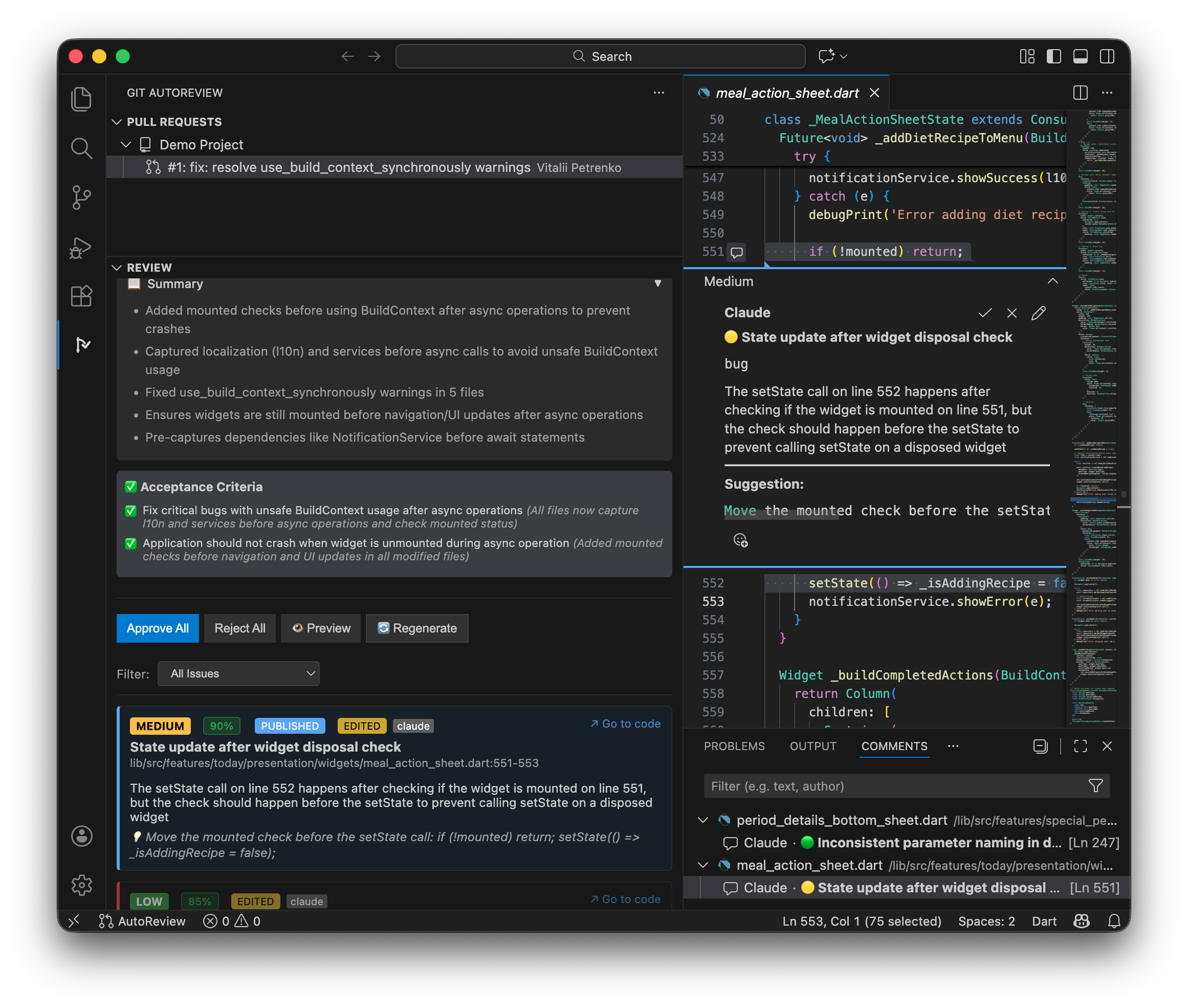The width and height of the screenshot is (1188, 1008).
Task: Select the AutoReview flag icon in activity bar
Action: pos(83,344)
